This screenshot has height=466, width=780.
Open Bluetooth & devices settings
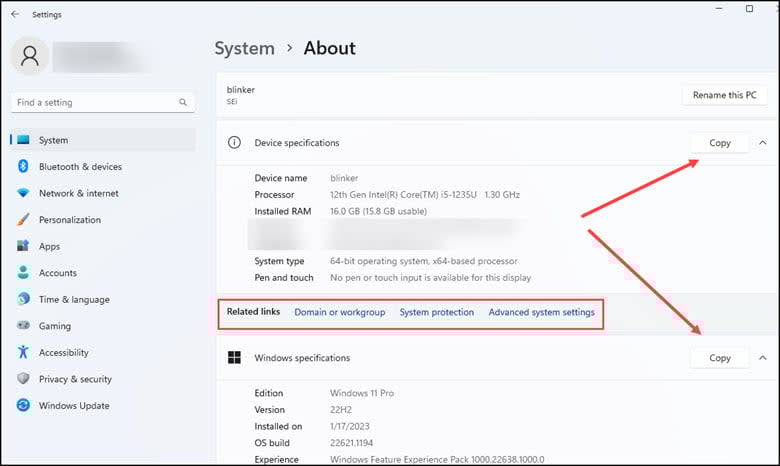click(x=103, y=166)
